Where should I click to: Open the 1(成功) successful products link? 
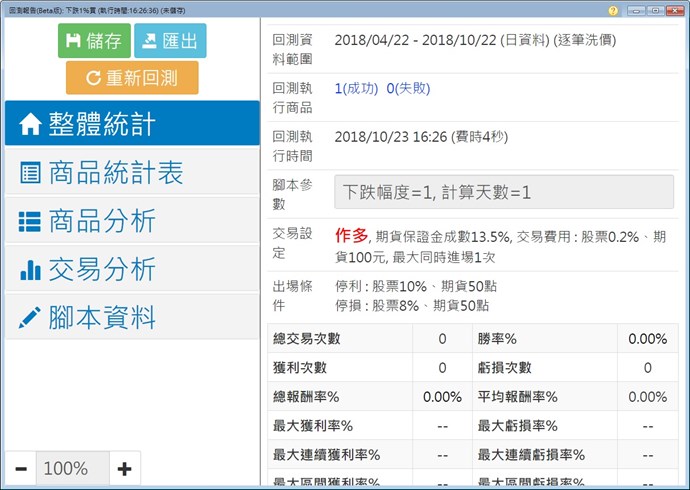[x=356, y=88]
